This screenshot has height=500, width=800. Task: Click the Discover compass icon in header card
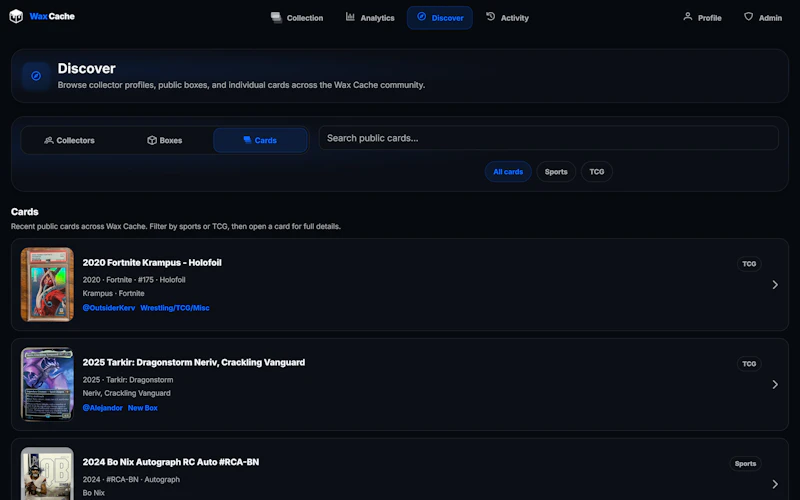(36, 76)
